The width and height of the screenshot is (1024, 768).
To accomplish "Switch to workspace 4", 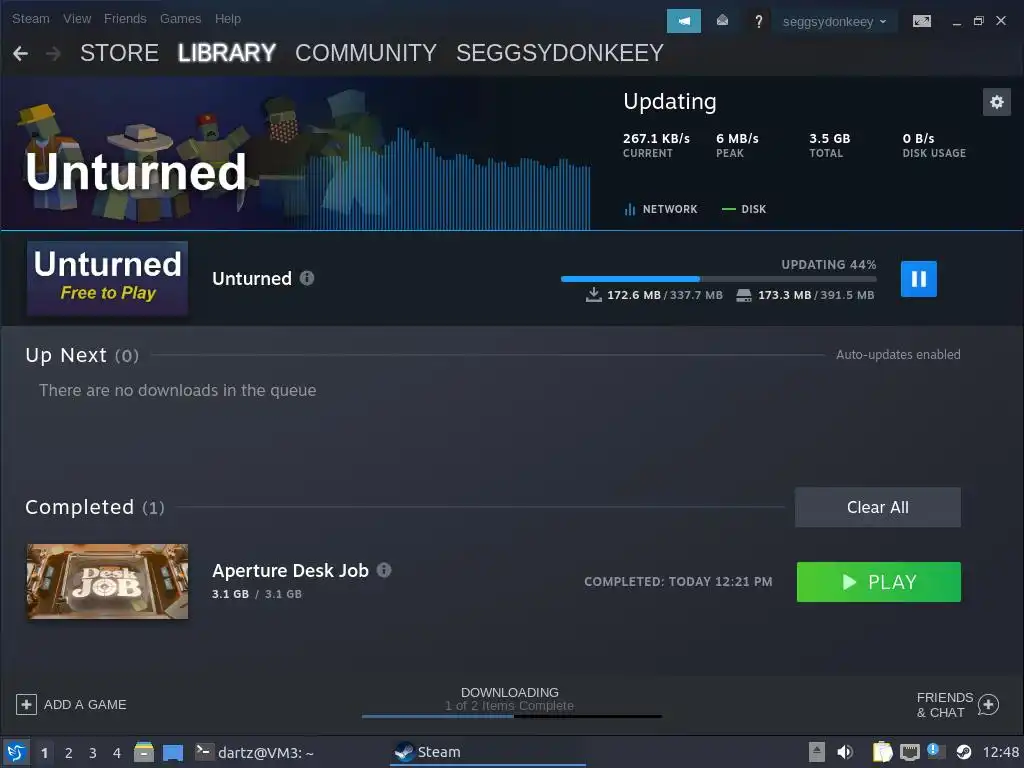I will click(x=117, y=753).
